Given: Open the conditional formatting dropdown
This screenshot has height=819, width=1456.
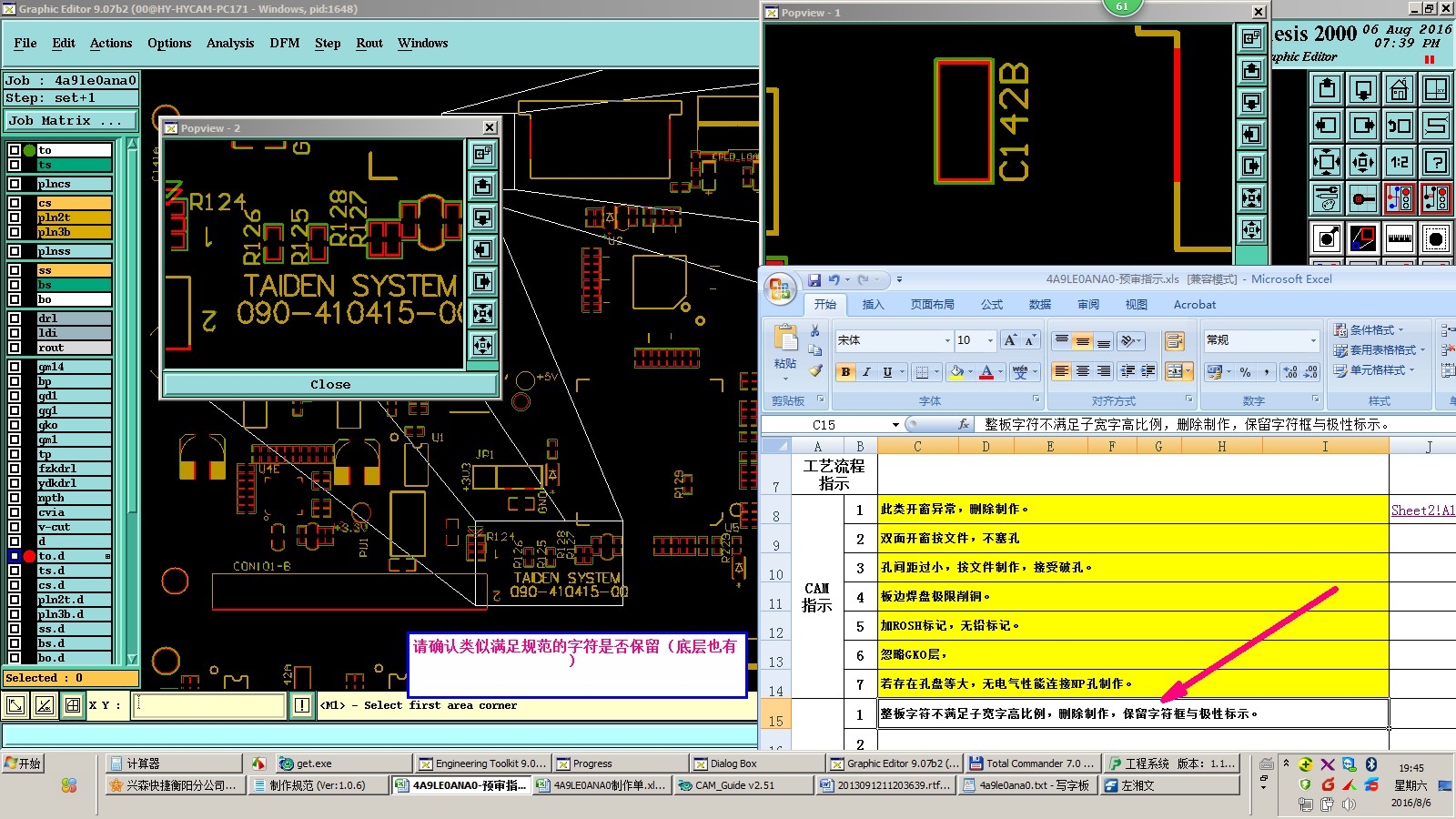Looking at the screenshot, I should [x=1370, y=329].
